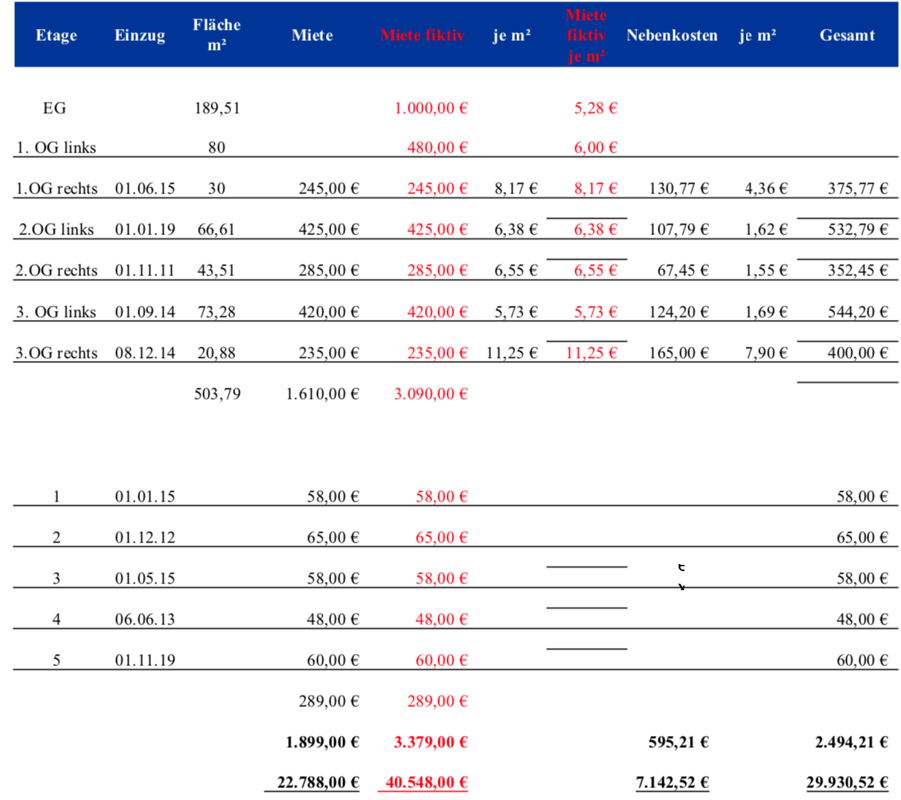Click the Fläche m² header cell
901x800 pixels.
pyautogui.click(x=217, y=35)
